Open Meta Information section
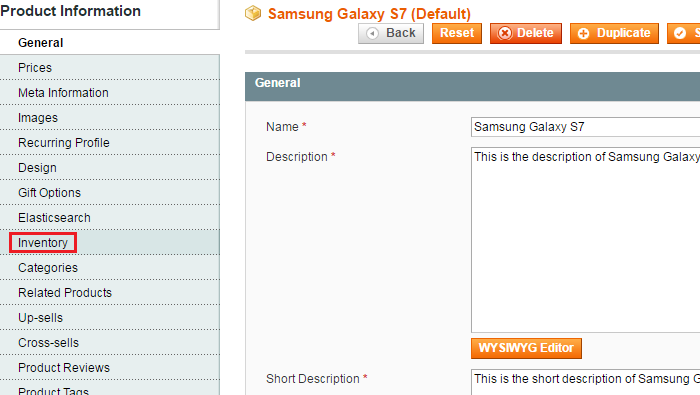The height and width of the screenshot is (395, 700). 110,93
